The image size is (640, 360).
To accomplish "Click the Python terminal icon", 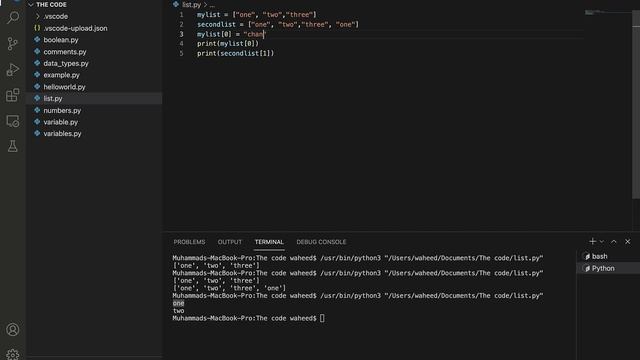I will tap(587, 269).
